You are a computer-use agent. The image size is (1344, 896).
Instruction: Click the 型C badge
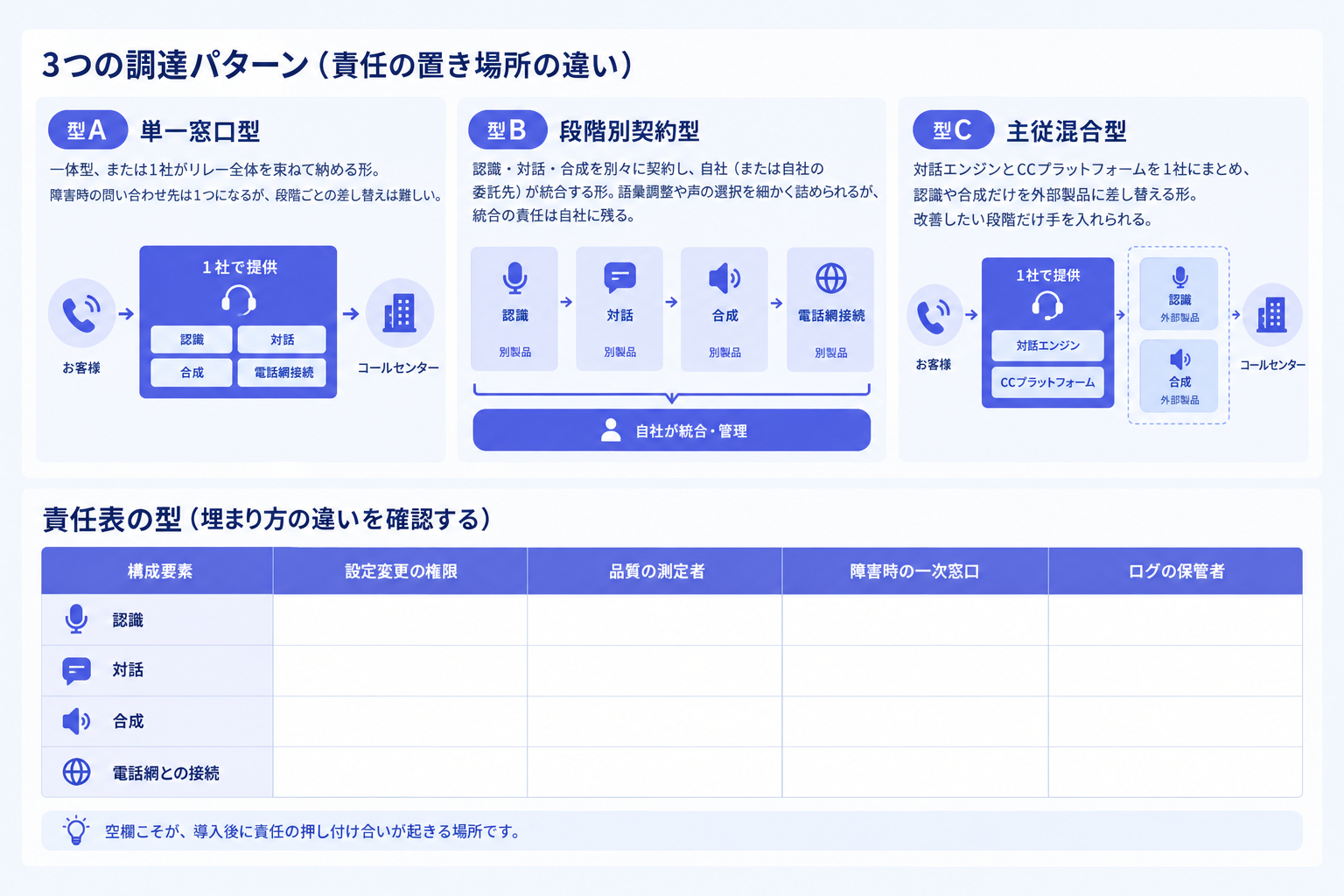[x=953, y=130]
